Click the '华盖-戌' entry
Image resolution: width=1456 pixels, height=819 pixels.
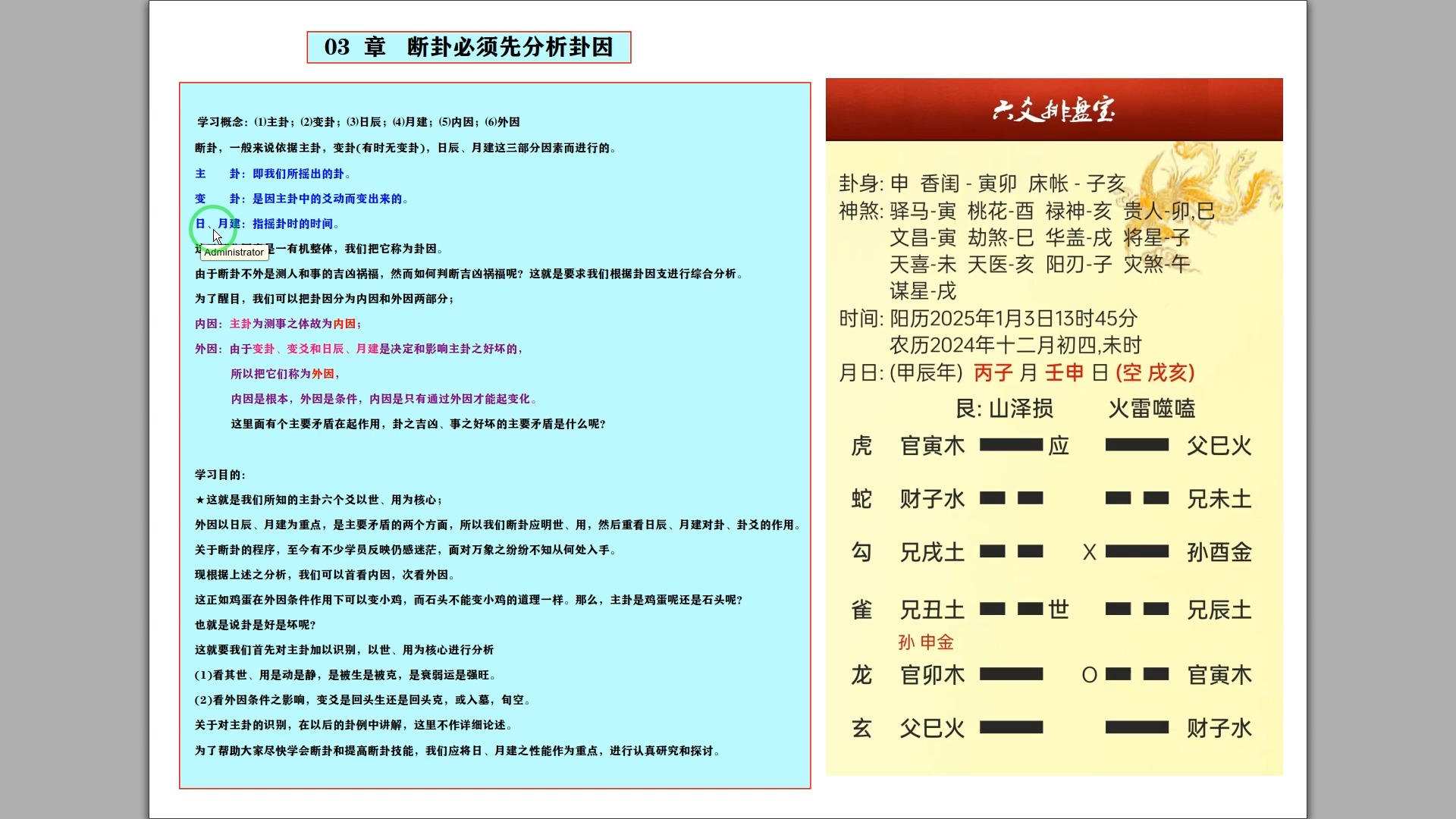[x=1078, y=238]
